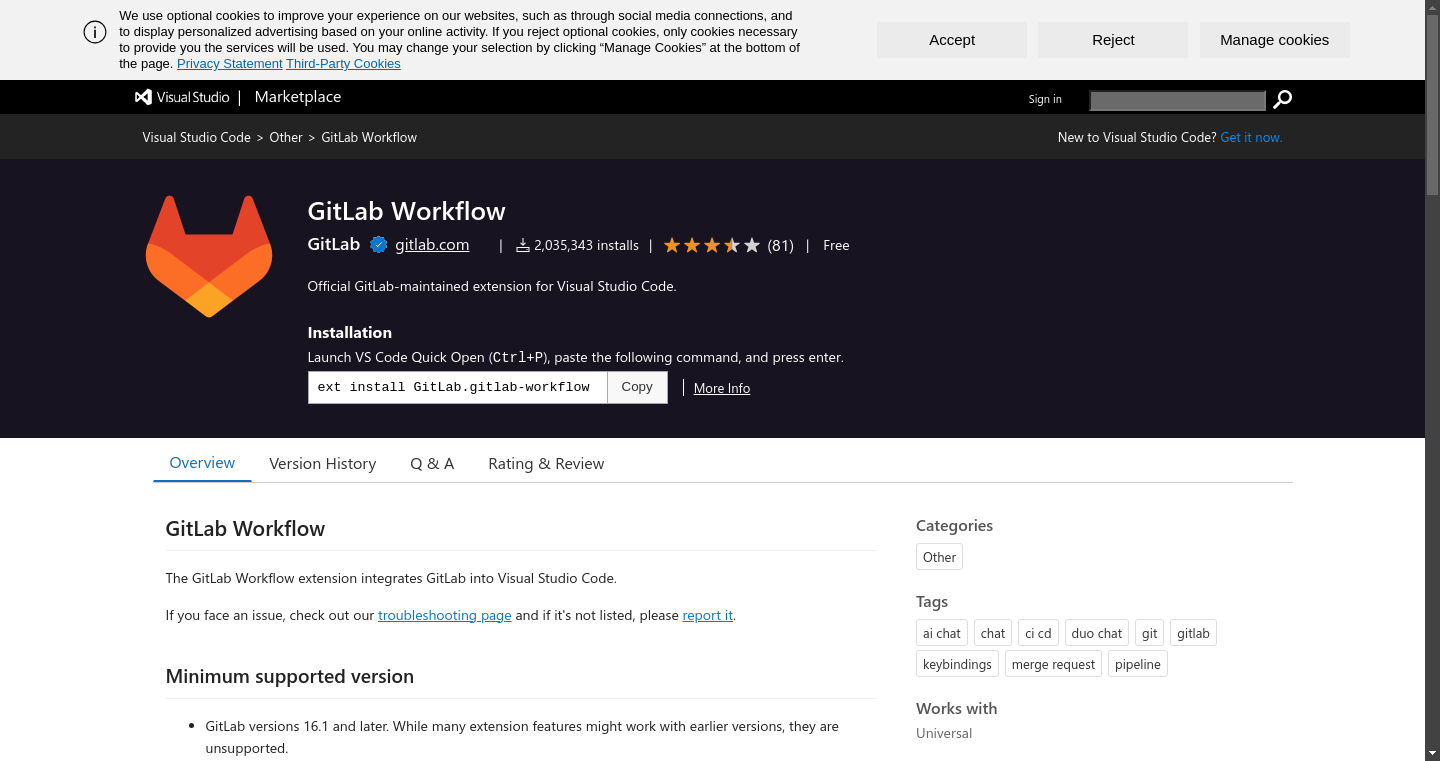The image size is (1440, 761).
Task: Open Manage cookies settings
Action: pyautogui.click(x=1275, y=40)
